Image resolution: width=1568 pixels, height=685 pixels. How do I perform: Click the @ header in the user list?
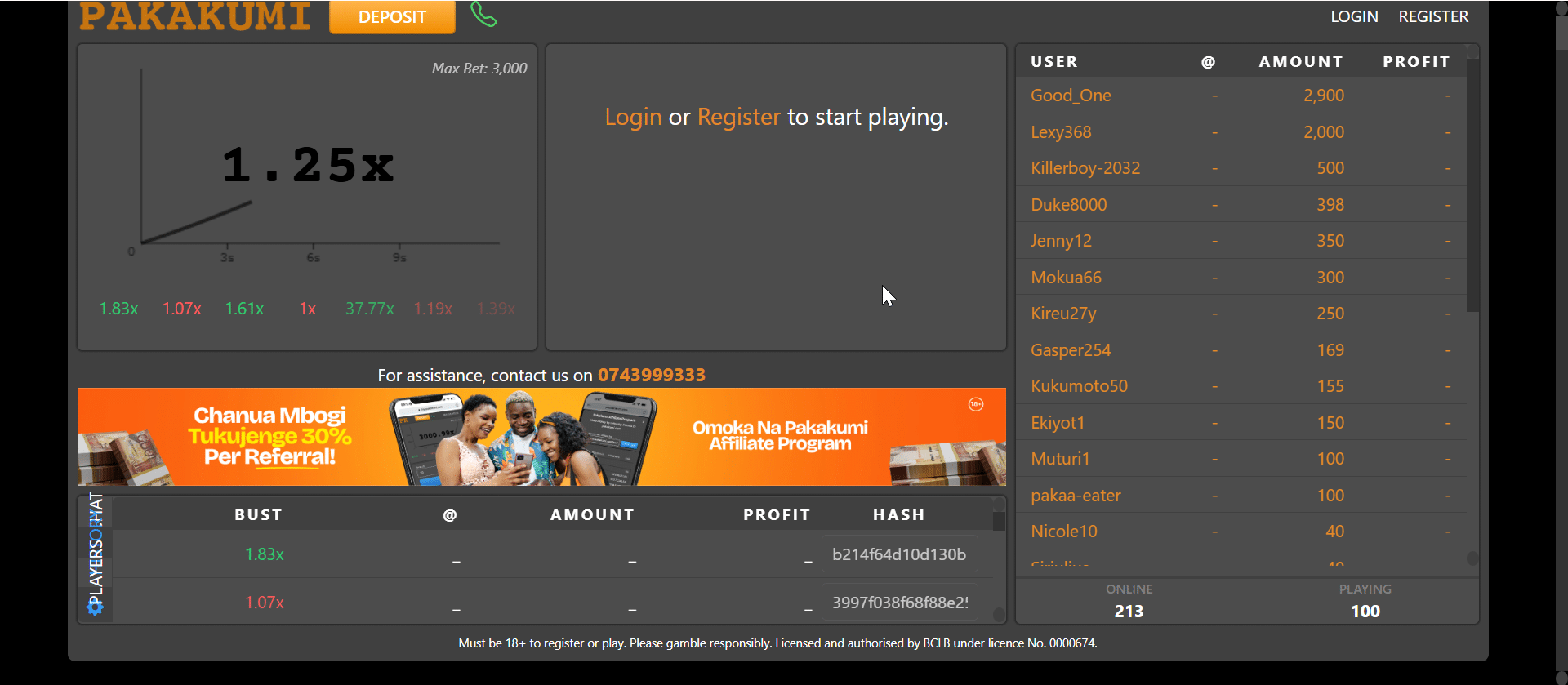[1208, 62]
